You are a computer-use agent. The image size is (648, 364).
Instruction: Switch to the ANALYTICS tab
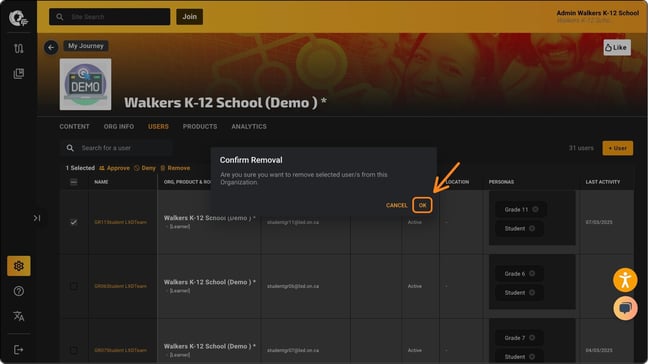click(249, 126)
